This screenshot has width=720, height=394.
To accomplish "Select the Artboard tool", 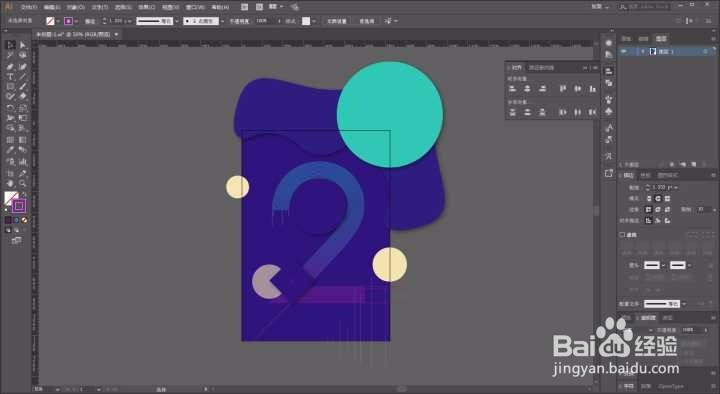I will (11, 174).
